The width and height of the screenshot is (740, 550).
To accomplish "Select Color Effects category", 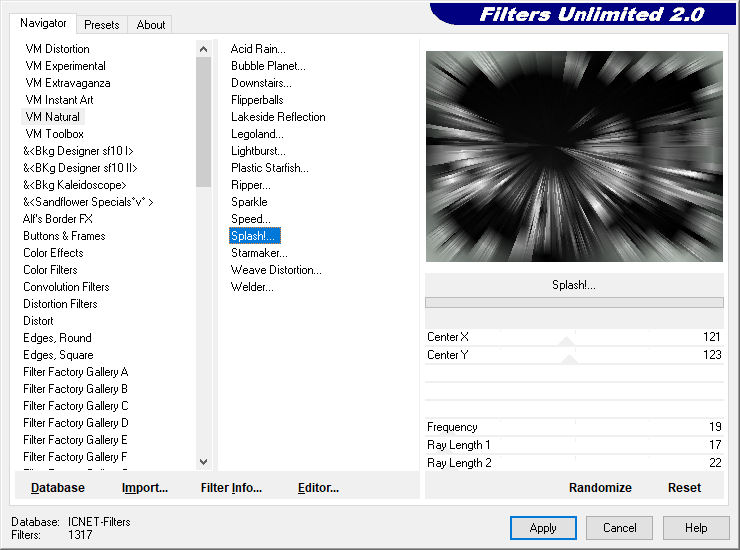I will (53, 253).
